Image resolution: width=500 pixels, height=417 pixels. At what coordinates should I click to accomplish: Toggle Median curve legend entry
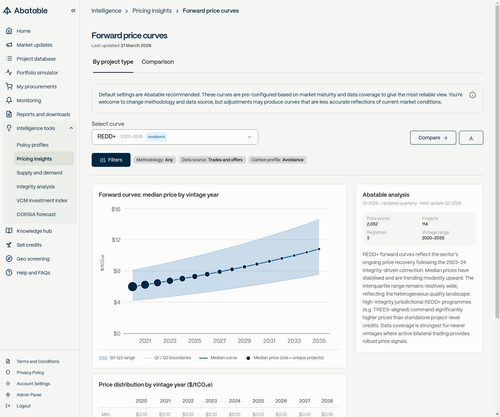coord(218,358)
